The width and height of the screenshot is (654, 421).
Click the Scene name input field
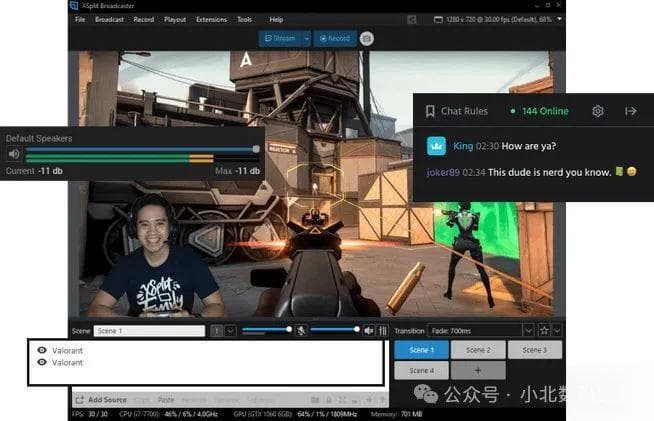pos(149,331)
